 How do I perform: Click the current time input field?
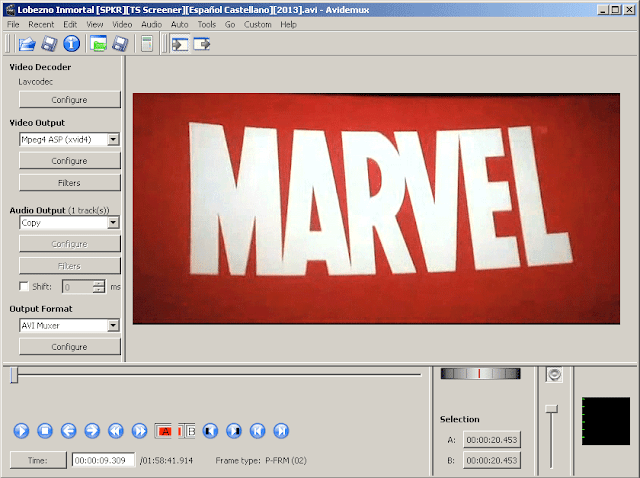coord(103,460)
